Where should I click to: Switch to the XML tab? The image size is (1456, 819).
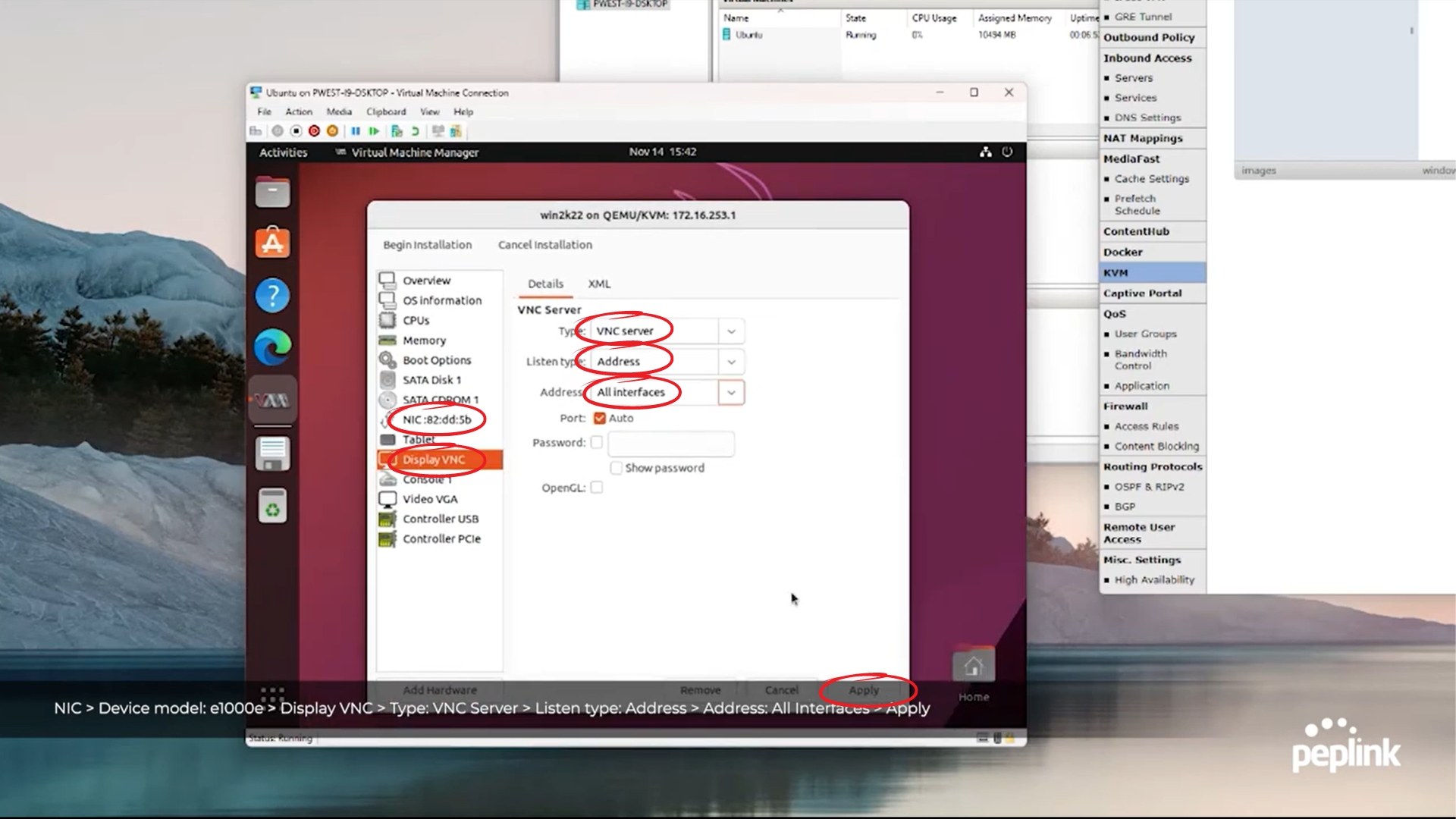click(x=599, y=284)
